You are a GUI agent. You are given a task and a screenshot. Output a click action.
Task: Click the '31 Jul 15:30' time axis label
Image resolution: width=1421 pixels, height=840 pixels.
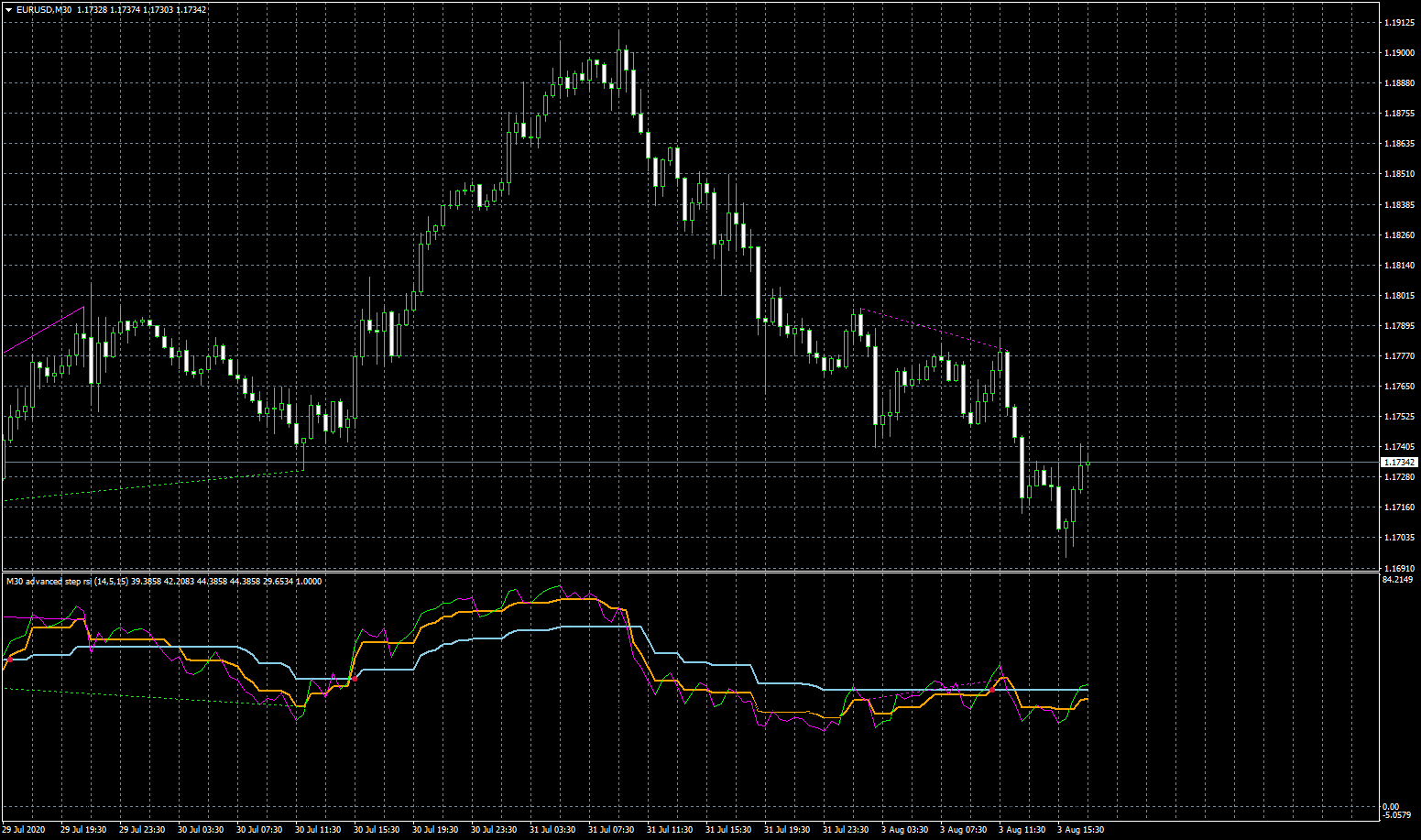(x=728, y=830)
